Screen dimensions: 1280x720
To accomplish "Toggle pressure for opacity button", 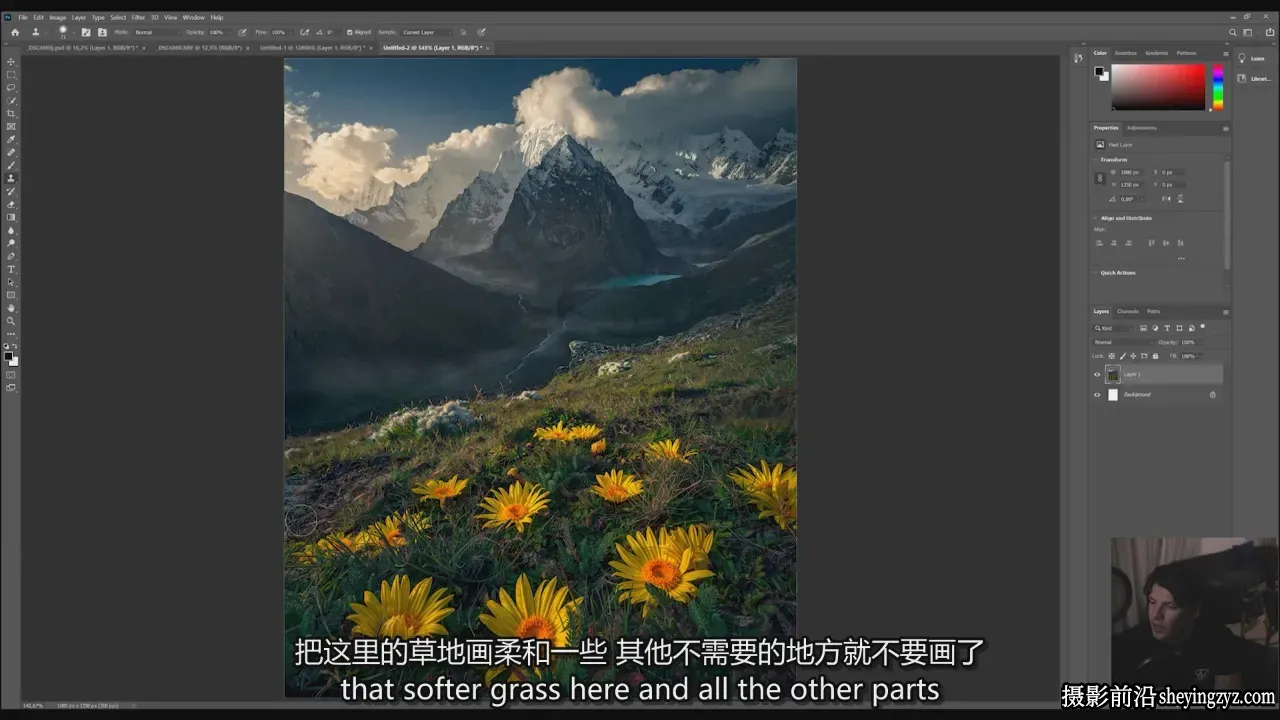I will [242, 32].
